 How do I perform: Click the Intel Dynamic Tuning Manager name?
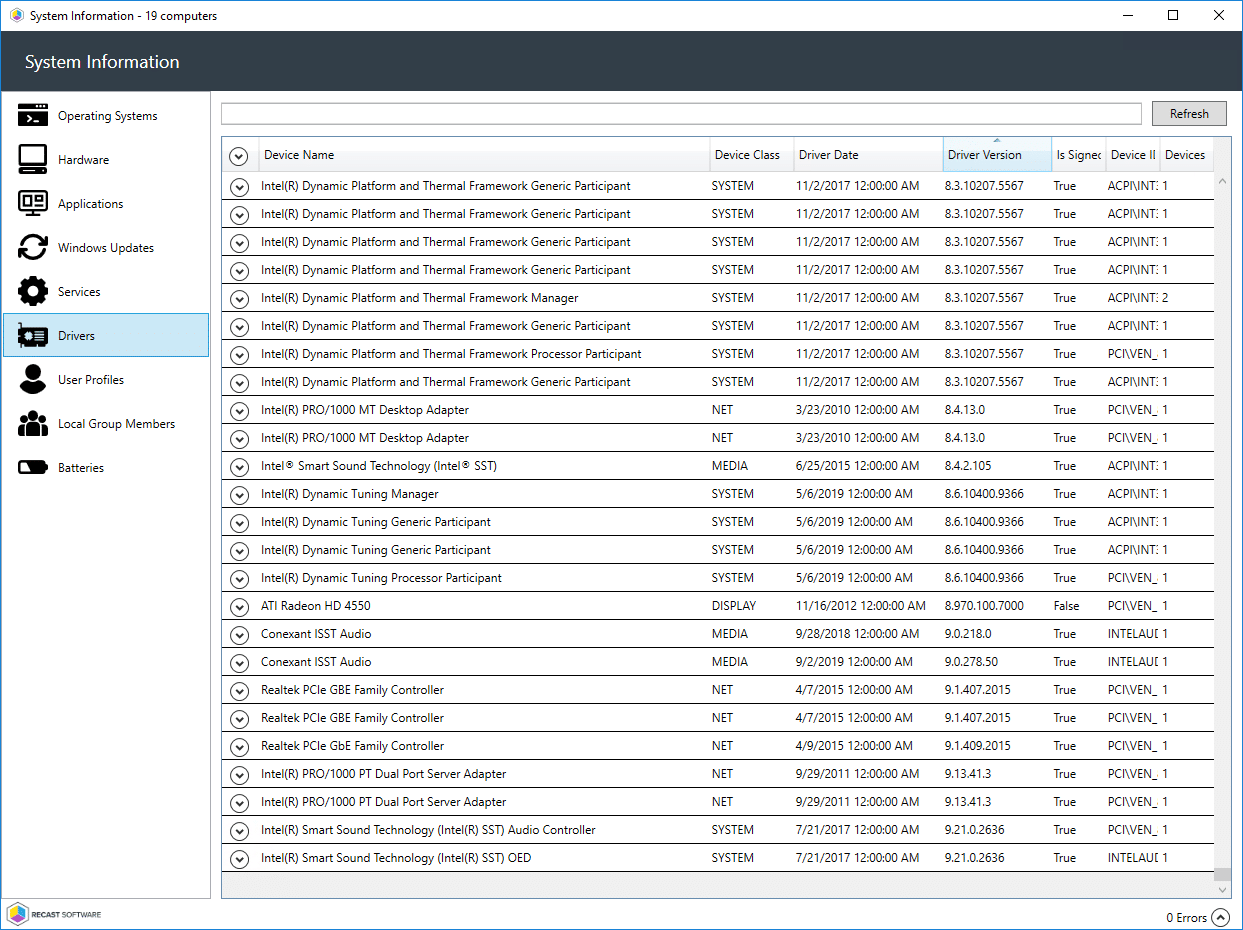click(x=350, y=494)
